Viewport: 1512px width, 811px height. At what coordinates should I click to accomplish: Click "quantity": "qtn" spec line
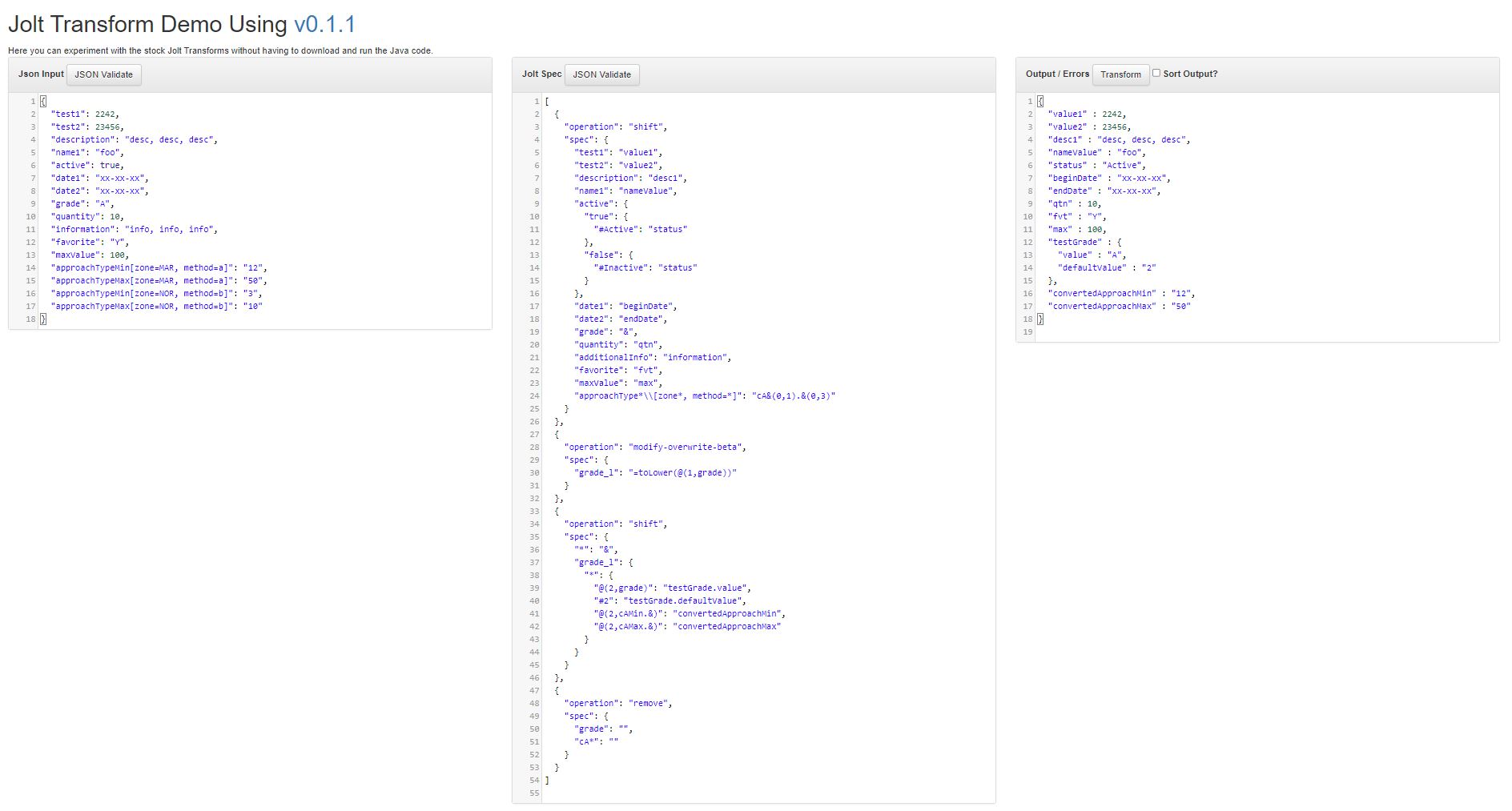point(618,345)
